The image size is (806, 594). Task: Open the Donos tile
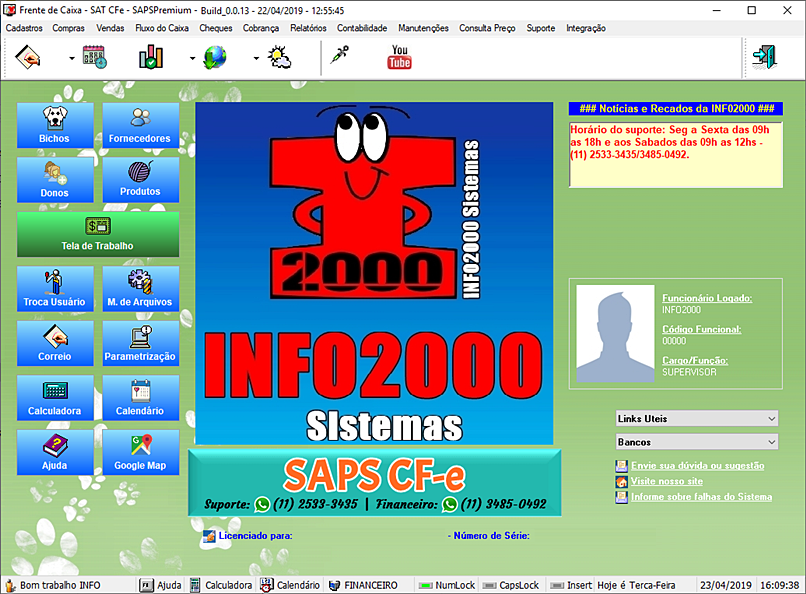click(55, 180)
